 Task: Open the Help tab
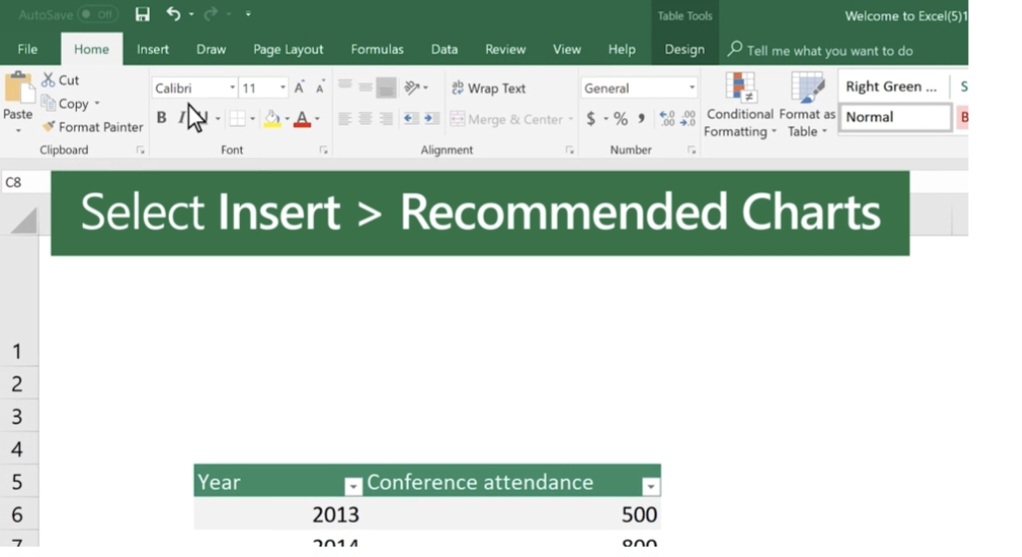[622, 50]
